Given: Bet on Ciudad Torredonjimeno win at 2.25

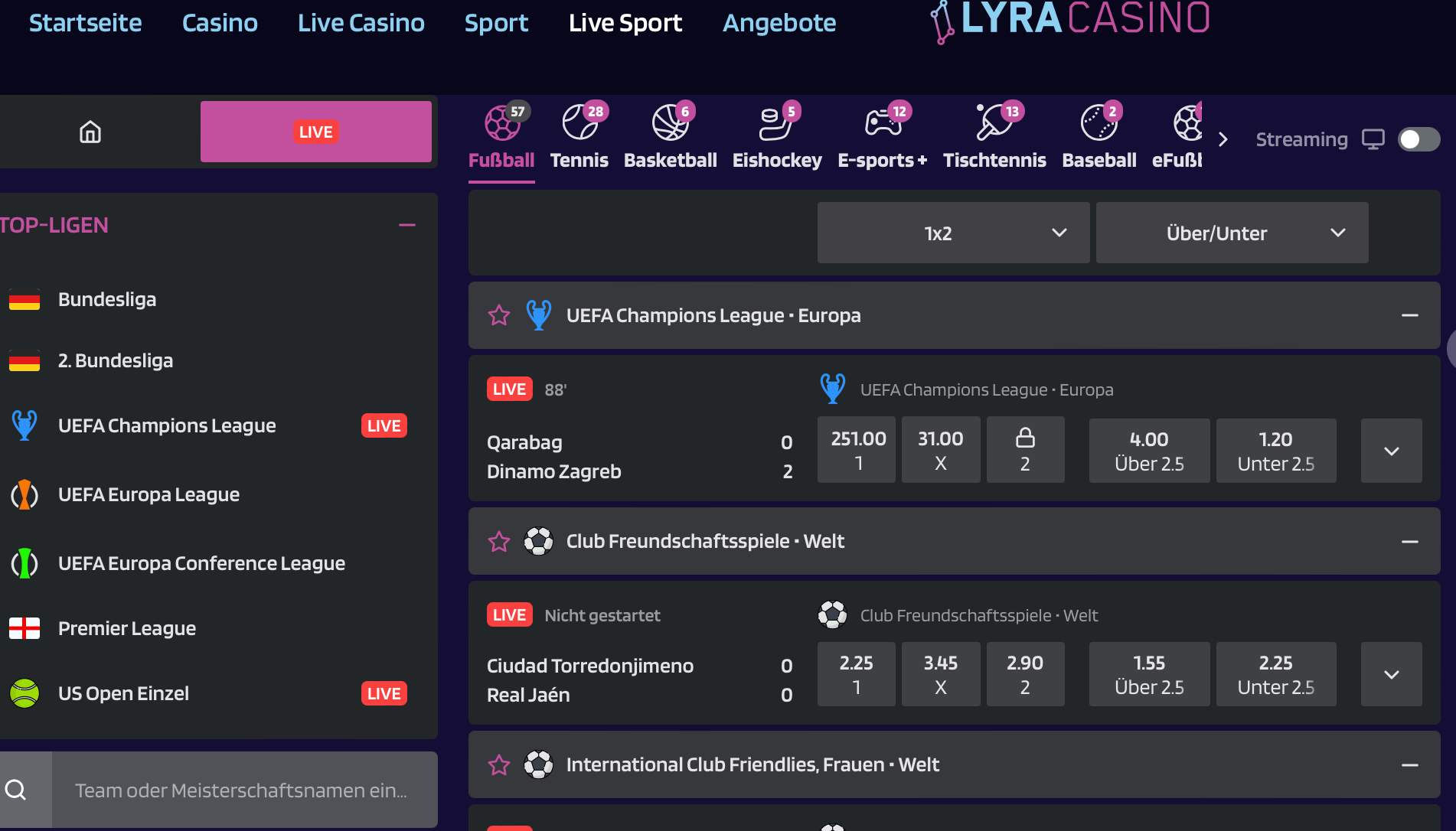Looking at the screenshot, I should (x=857, y=674).
